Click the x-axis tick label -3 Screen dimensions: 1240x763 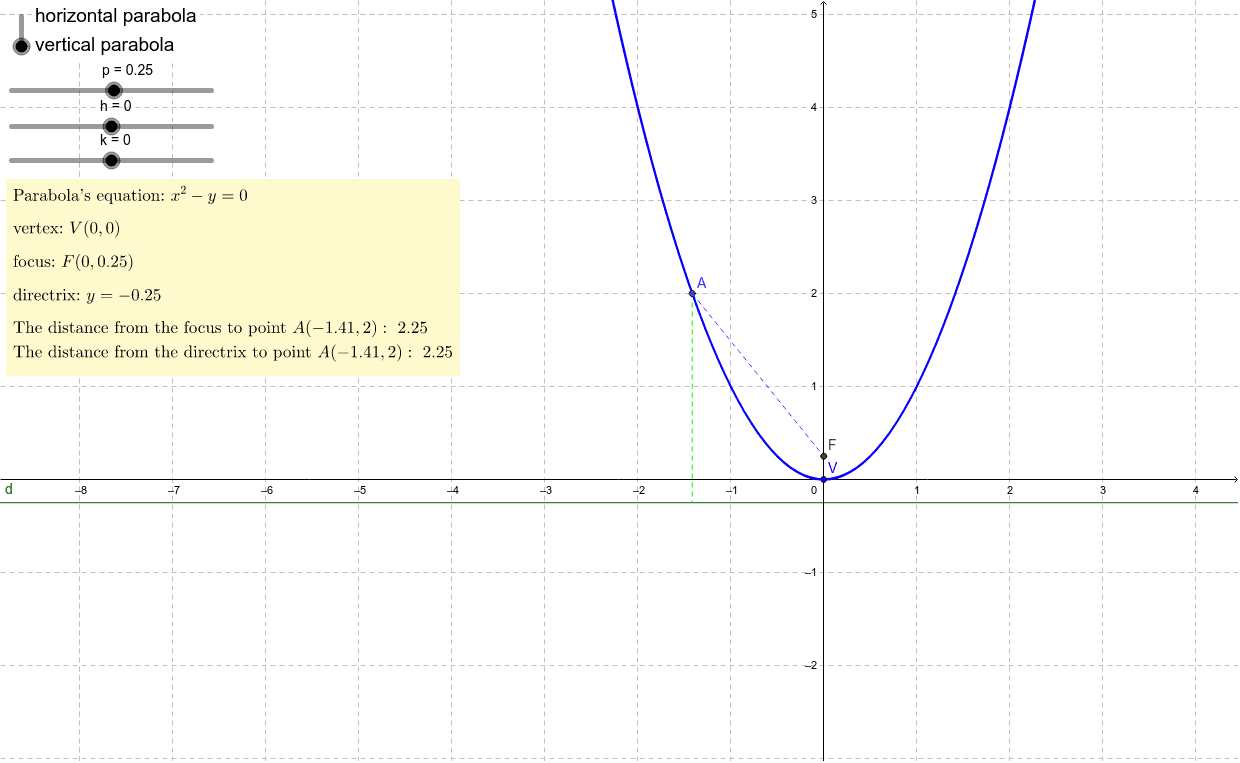(545, 491)
